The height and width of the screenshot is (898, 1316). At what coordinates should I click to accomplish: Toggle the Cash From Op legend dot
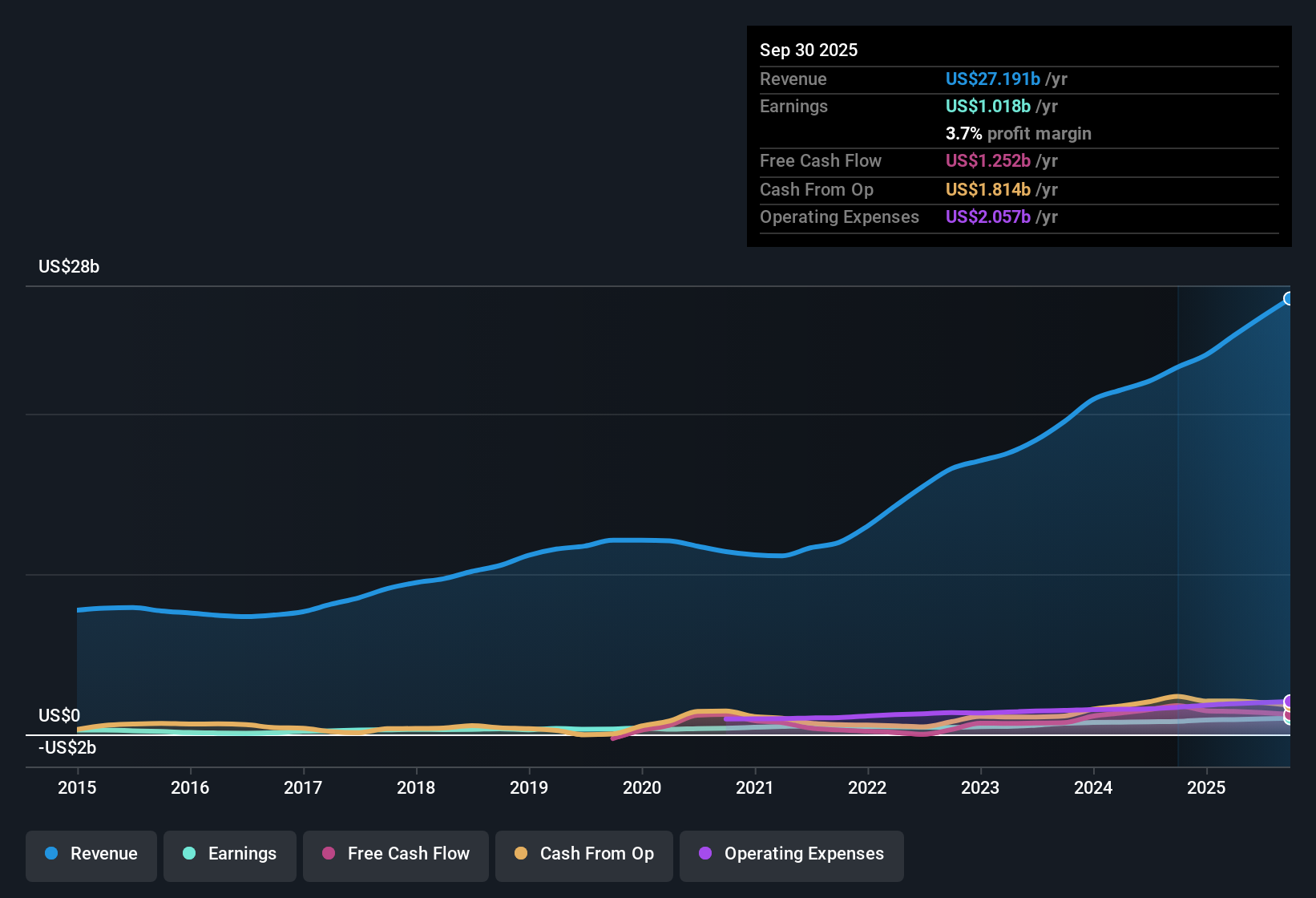point(520,854)
